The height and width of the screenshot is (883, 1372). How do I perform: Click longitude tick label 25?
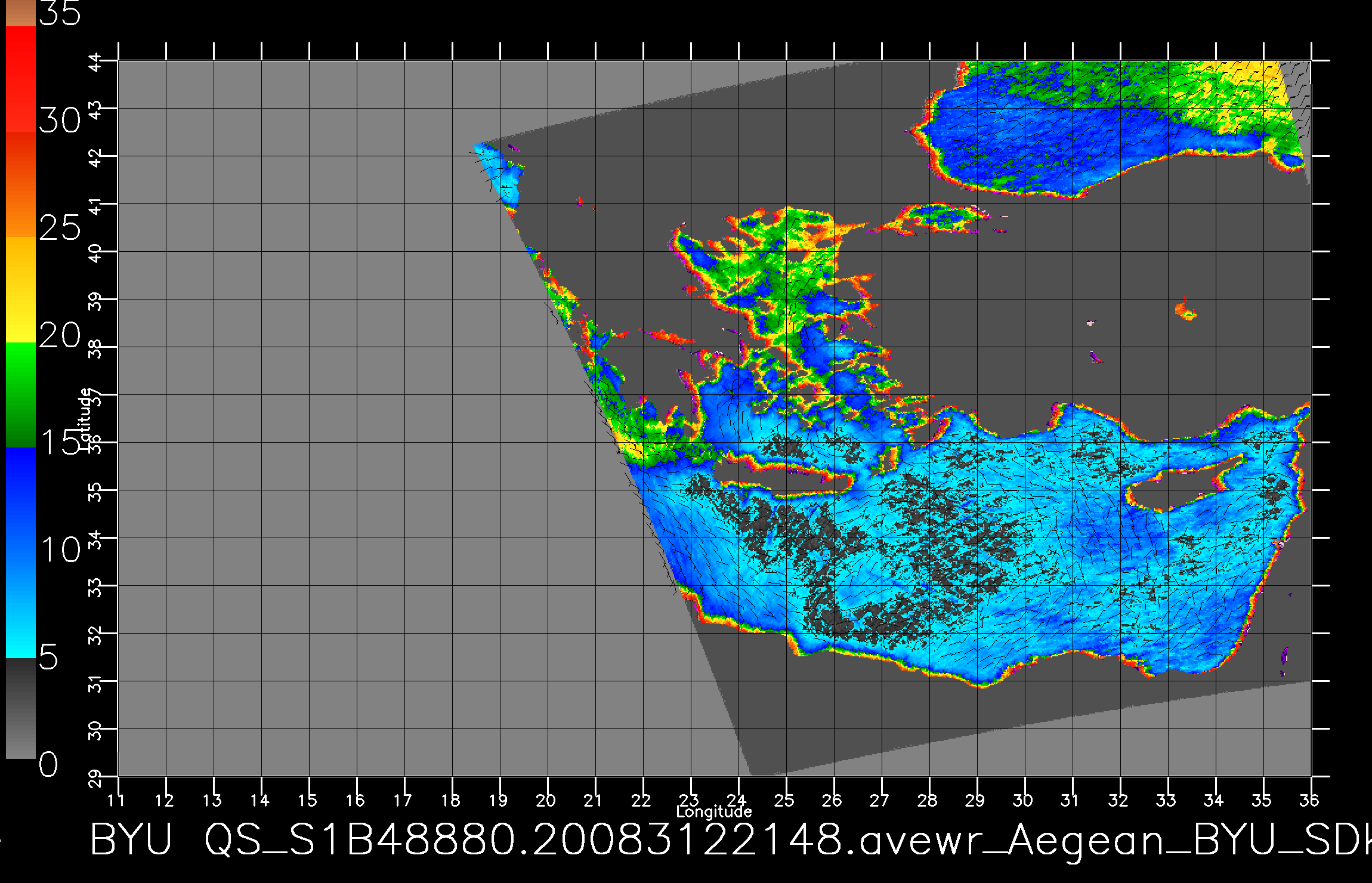point(784,800)
